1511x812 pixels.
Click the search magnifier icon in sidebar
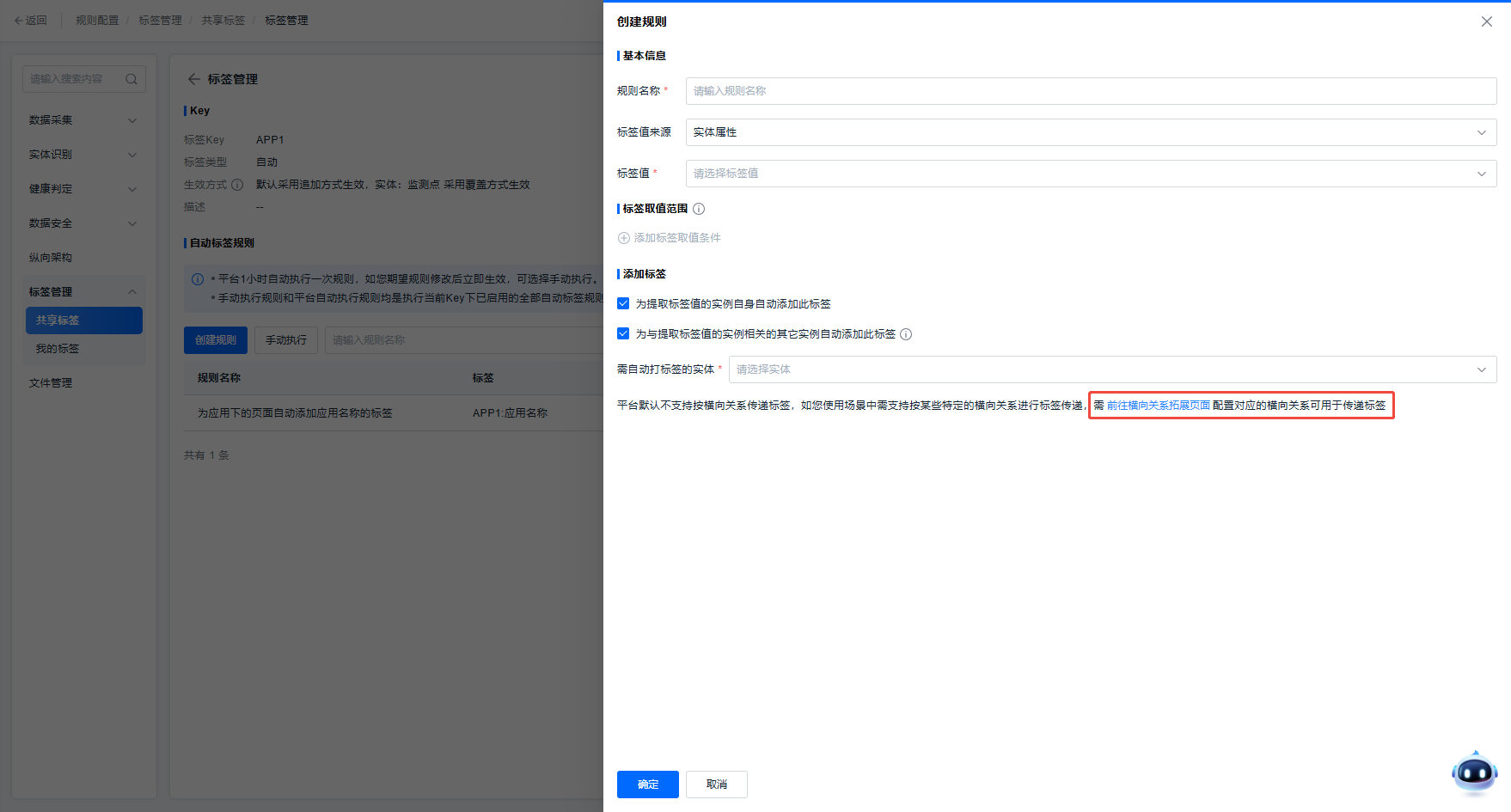(132, 79)
